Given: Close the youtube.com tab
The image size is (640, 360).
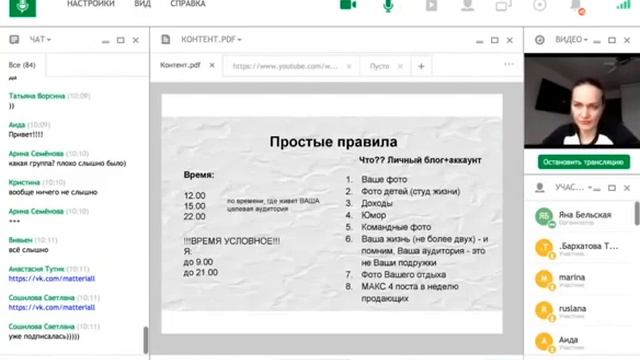Looking at the screenshot, I should coord(349,66).
